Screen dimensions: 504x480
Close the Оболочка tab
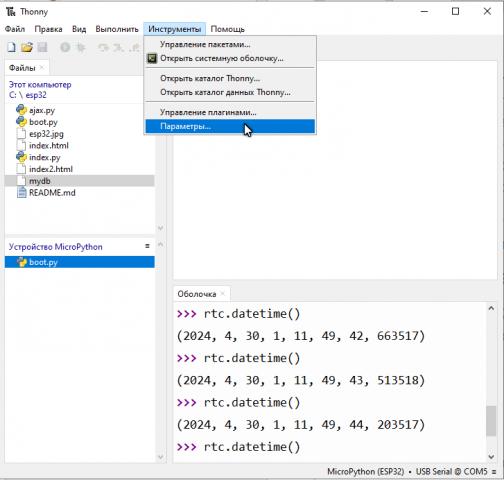point(223,293)
